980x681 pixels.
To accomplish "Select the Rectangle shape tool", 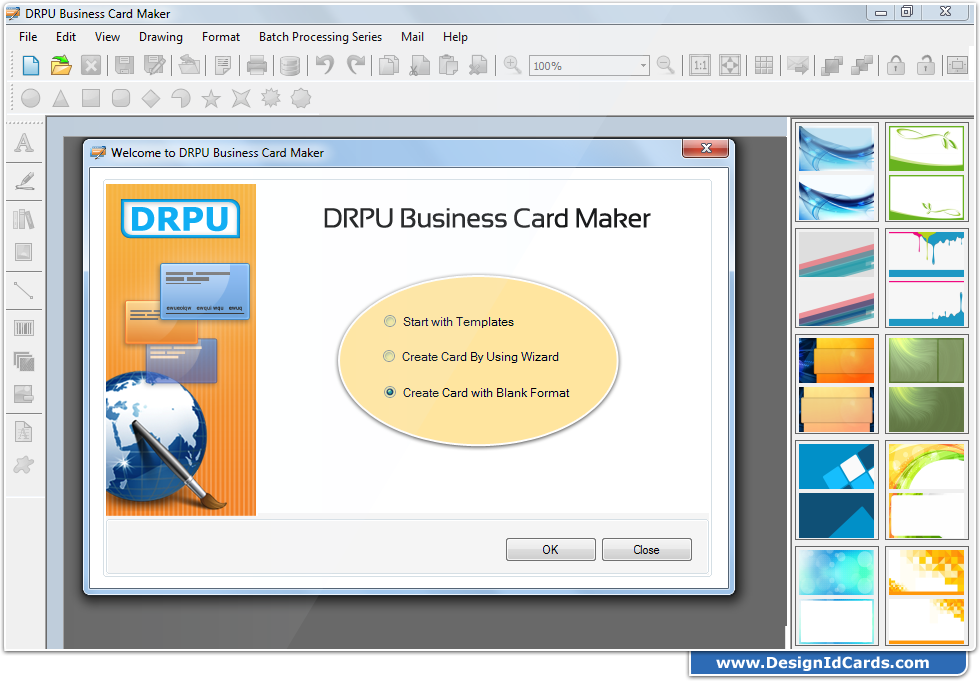I will 91,98.
